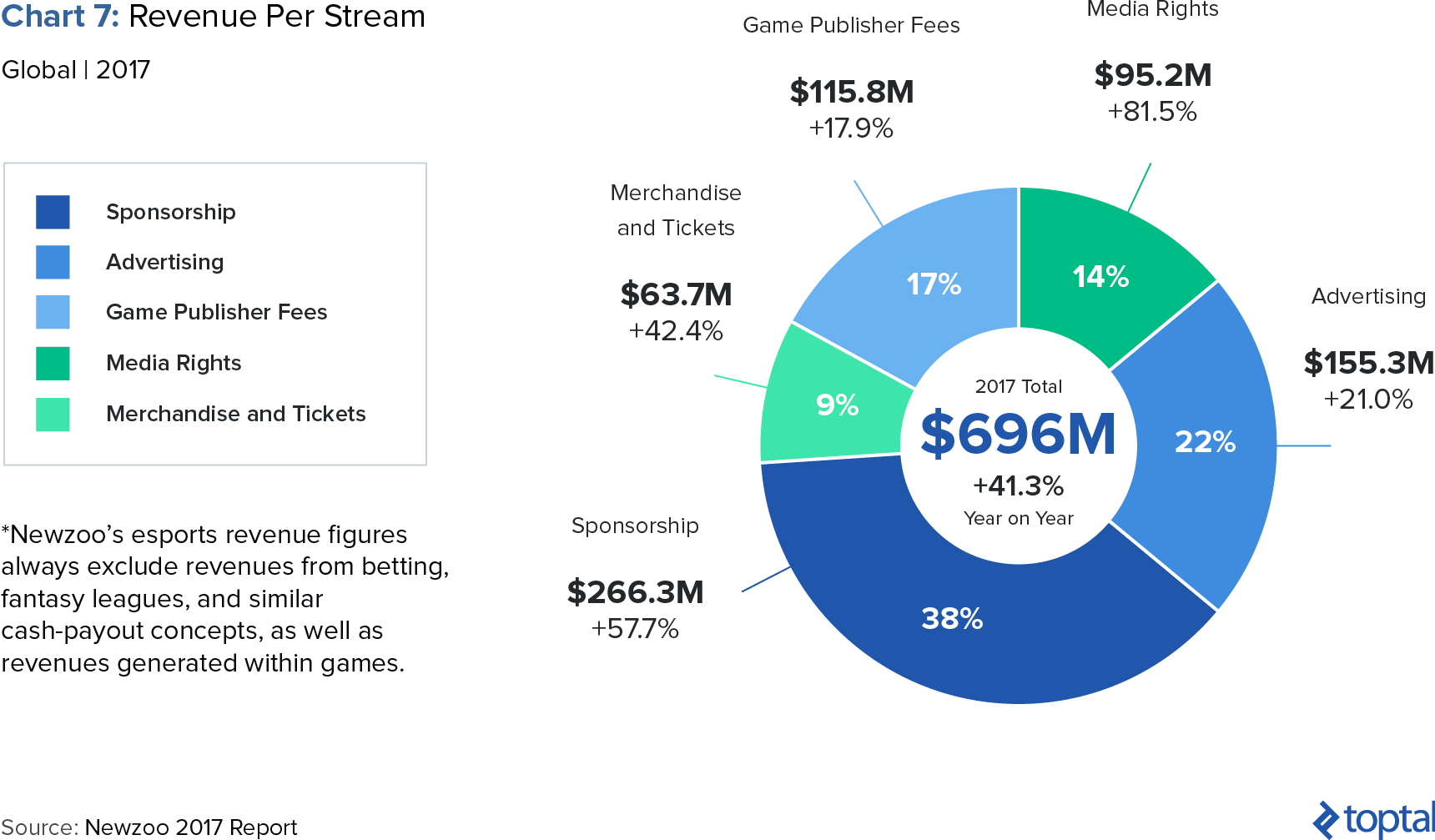Click the Newzoo 2017 Report source text

191,827
